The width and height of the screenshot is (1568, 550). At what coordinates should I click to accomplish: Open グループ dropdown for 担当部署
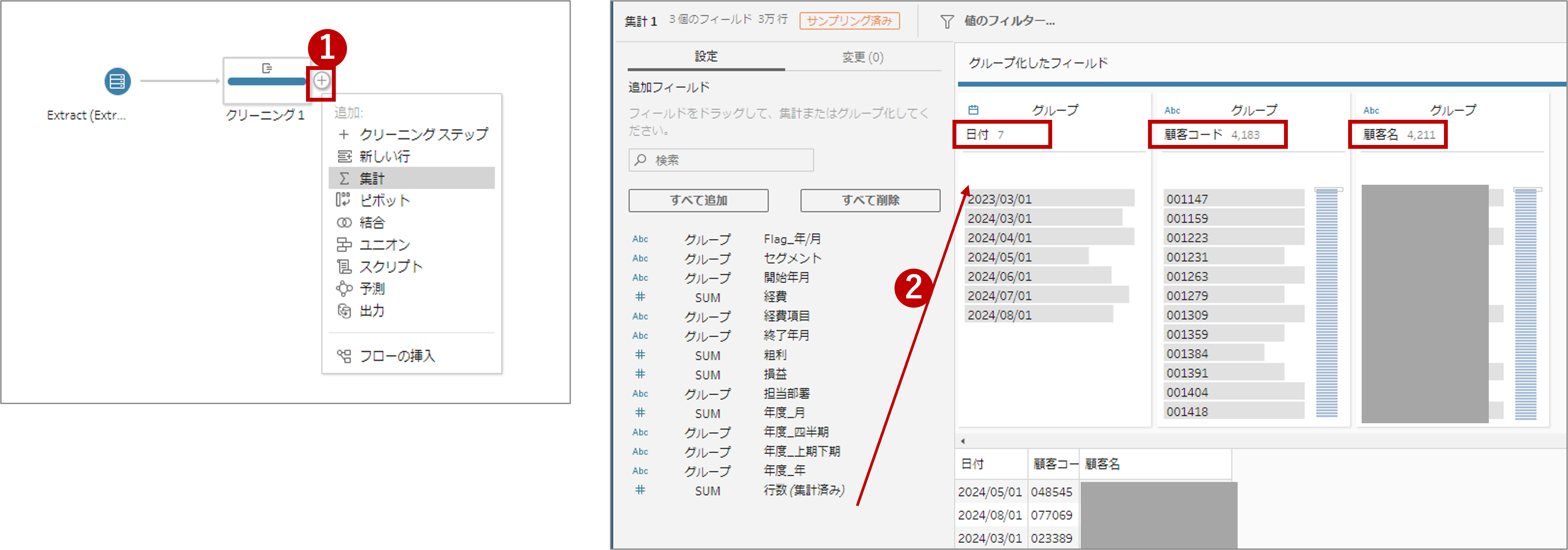[x=707, y=394]
